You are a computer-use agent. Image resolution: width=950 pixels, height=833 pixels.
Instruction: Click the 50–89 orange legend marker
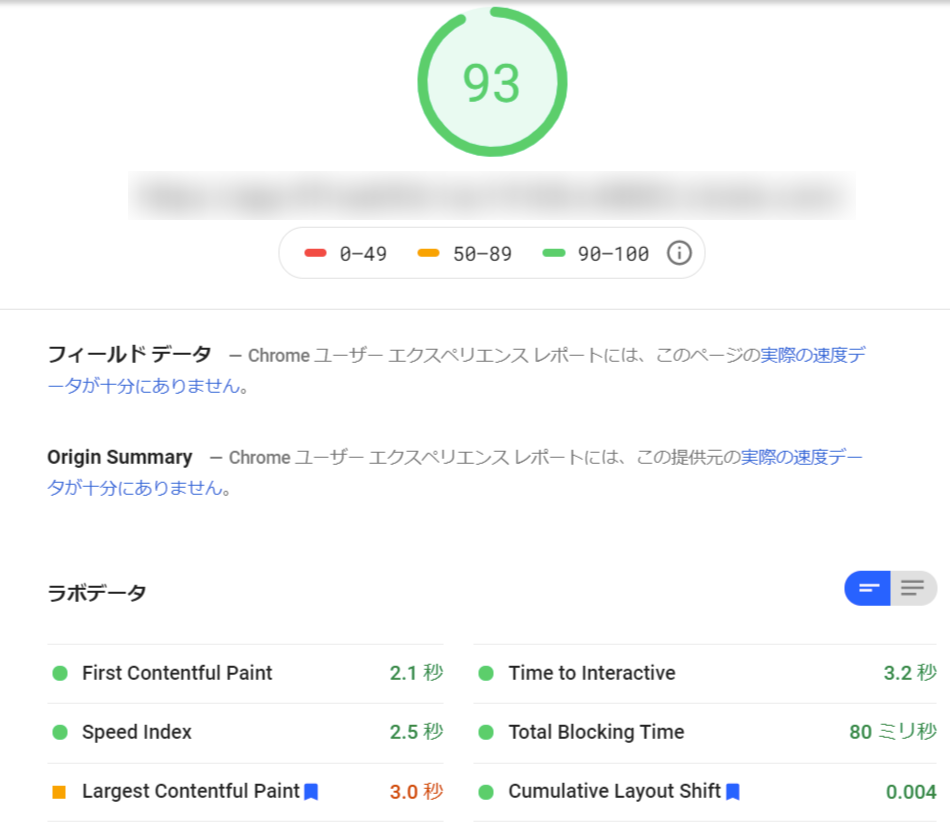point(428,253)
